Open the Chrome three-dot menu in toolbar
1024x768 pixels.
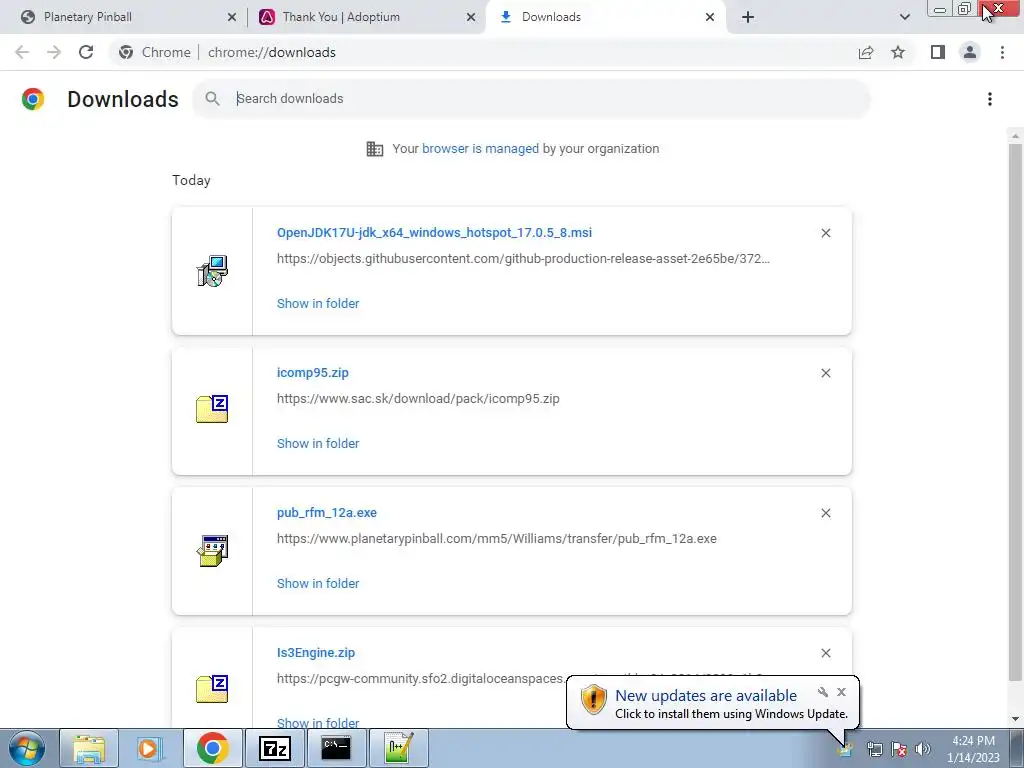pyautogui.click(x=1002, y=52)
